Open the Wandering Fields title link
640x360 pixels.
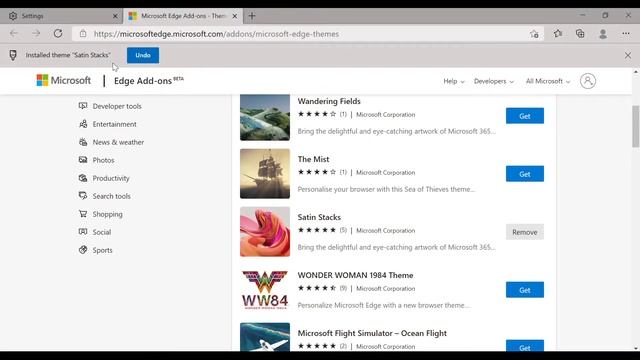pyautogui.click(x=329, y=101)
